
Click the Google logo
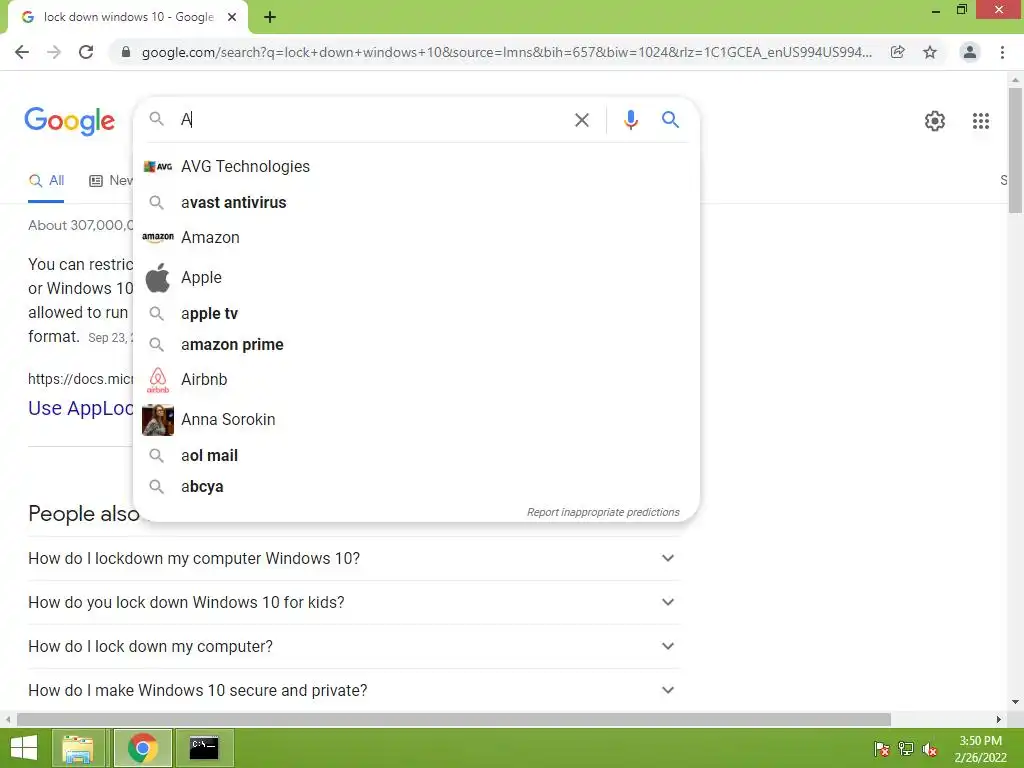coord(69,121)
